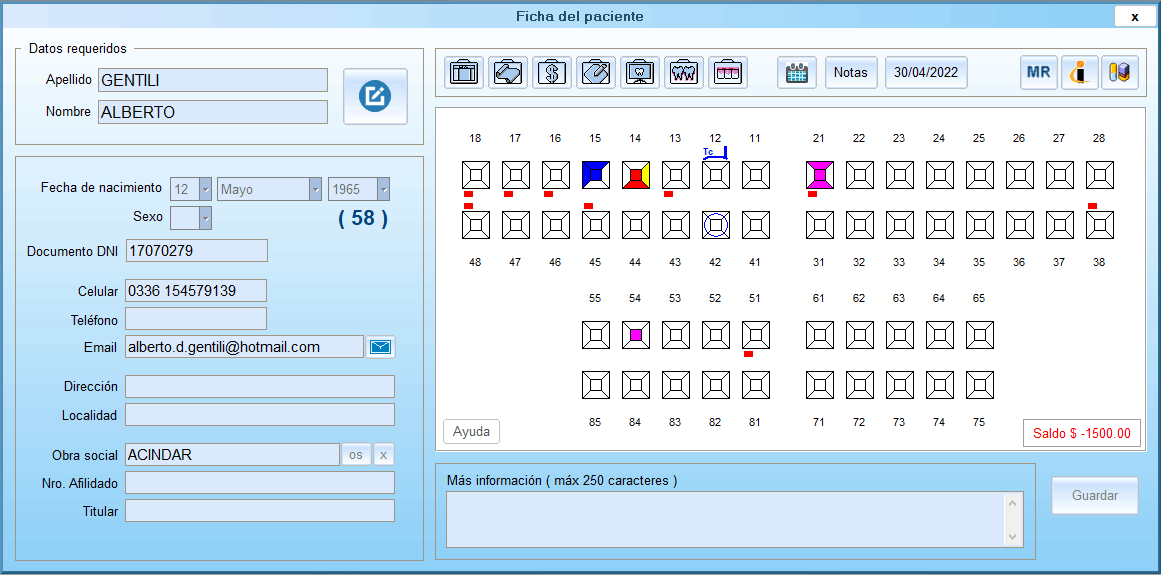Click the orange info icon
Image resolution: width=1161 pixels, height=575 pixels.
pyautogui.click(x=1079, y=73)
